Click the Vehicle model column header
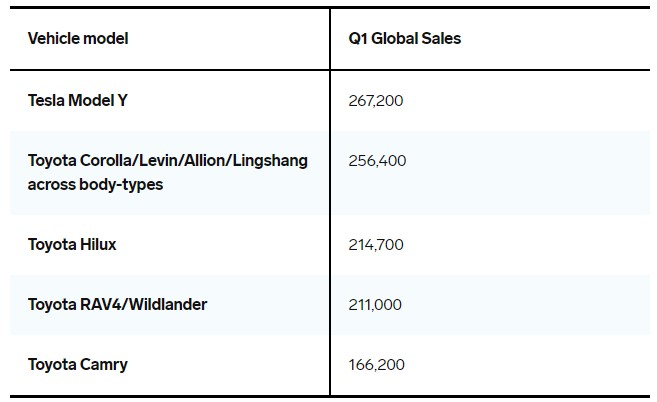This screenshot has height=402, width=657. 78,39
